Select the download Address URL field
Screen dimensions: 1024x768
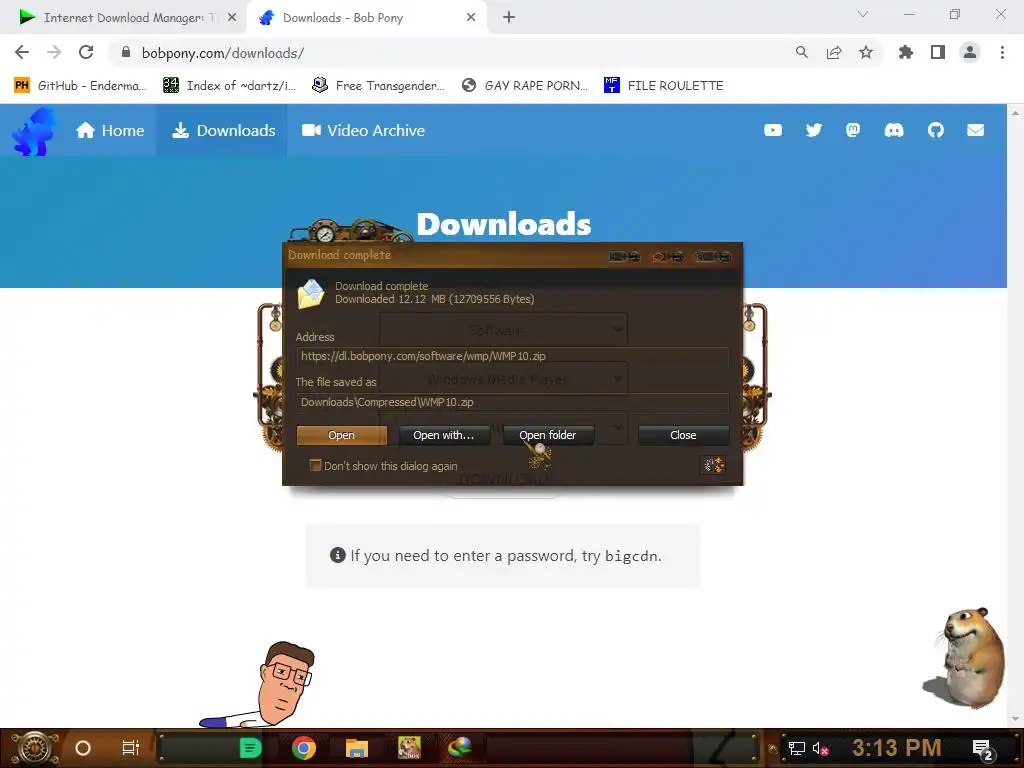point(513,356)
